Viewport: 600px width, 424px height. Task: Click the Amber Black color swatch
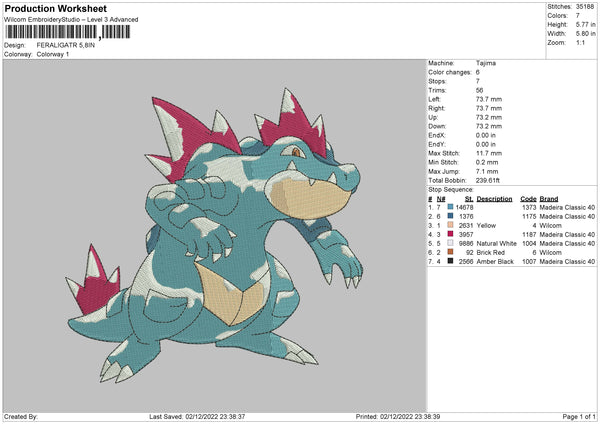coord(450,261)
